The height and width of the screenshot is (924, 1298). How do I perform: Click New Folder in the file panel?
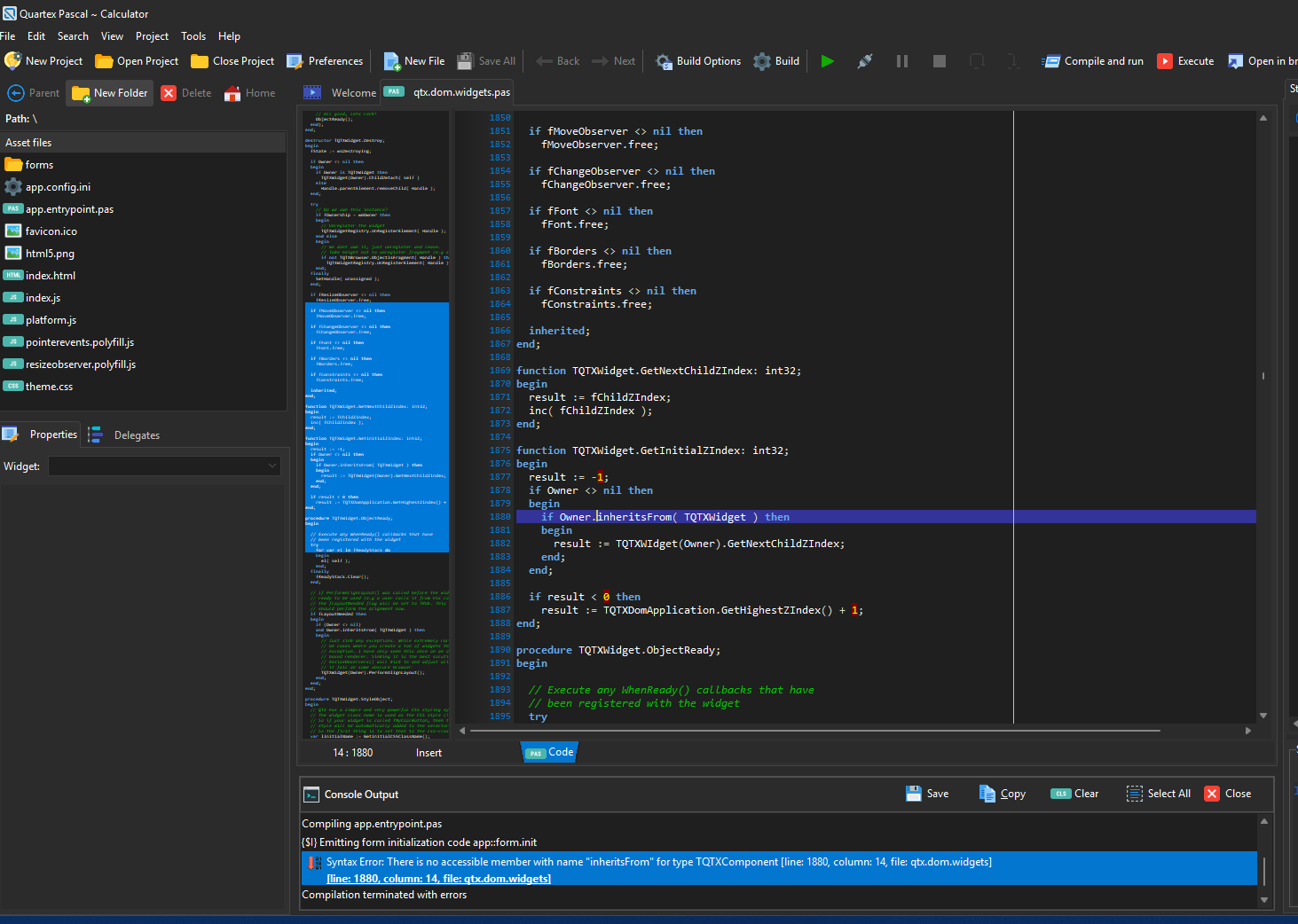pos(110,93)
